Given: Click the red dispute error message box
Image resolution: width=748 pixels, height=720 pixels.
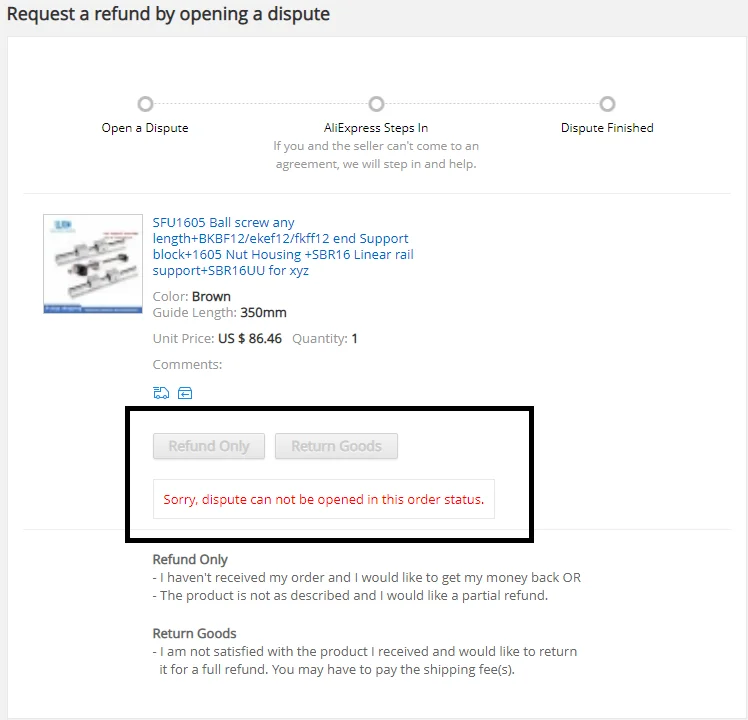Looking at the screenshot, I should 324,499.
